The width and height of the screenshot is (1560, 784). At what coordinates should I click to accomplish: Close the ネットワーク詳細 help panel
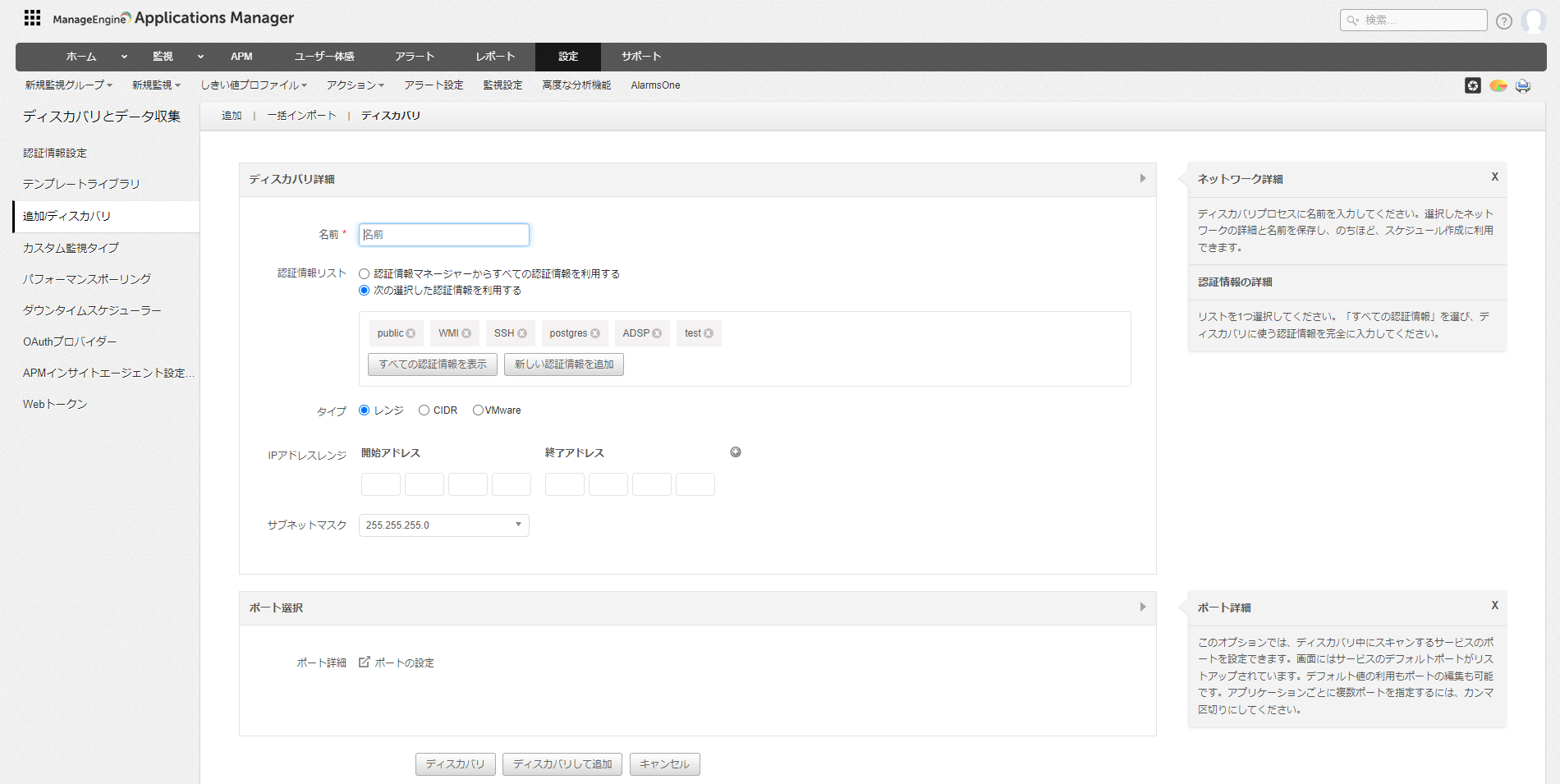(x=1495, y=177)
